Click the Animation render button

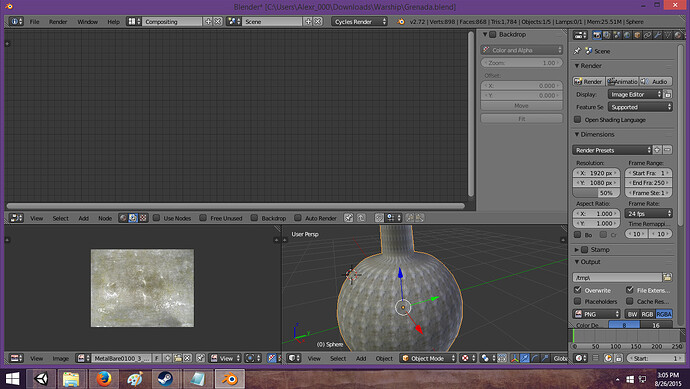pyautogui.click(x=622, y=81)
